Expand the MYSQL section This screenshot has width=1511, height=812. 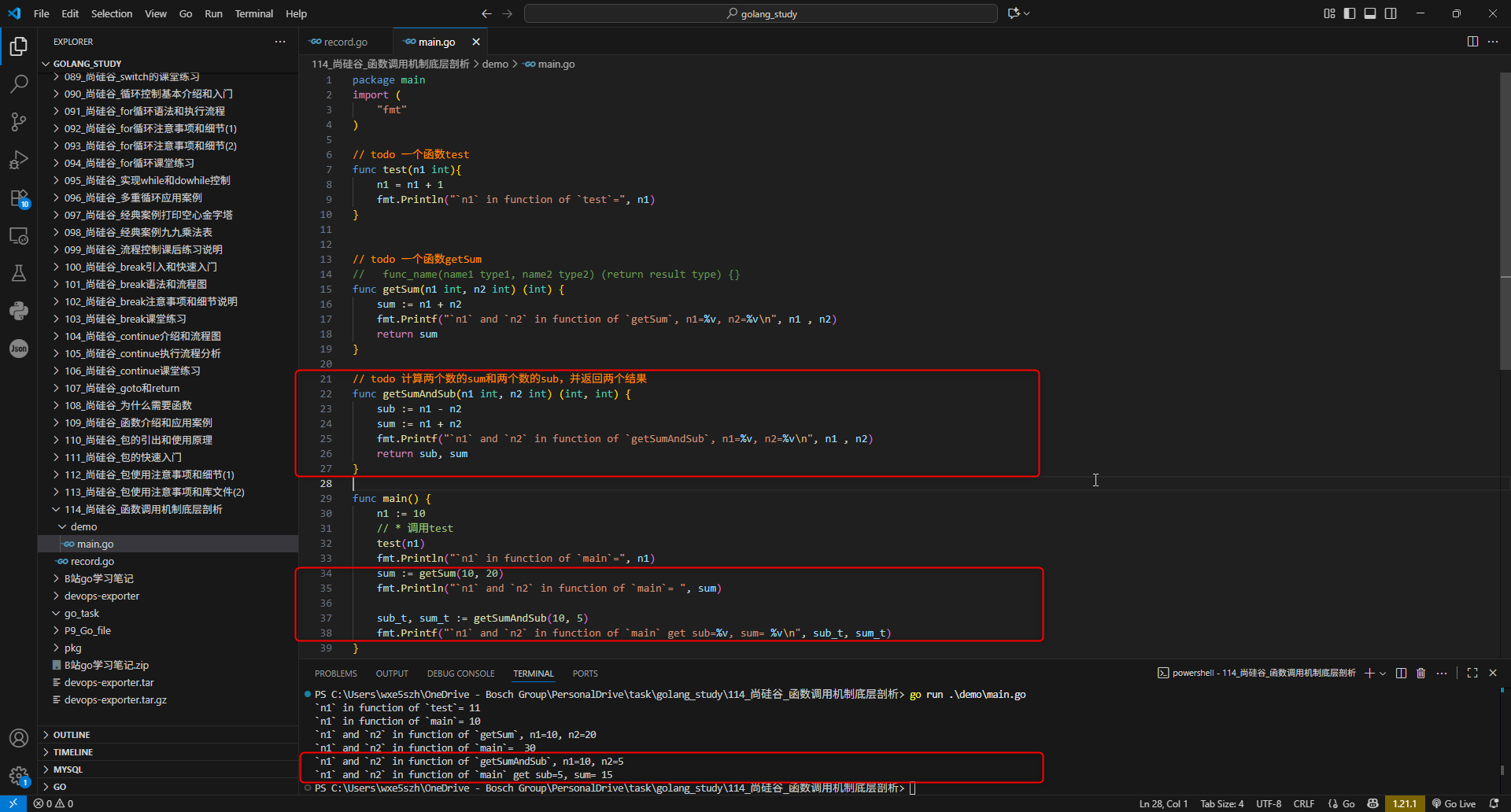[x=168, y=770]
